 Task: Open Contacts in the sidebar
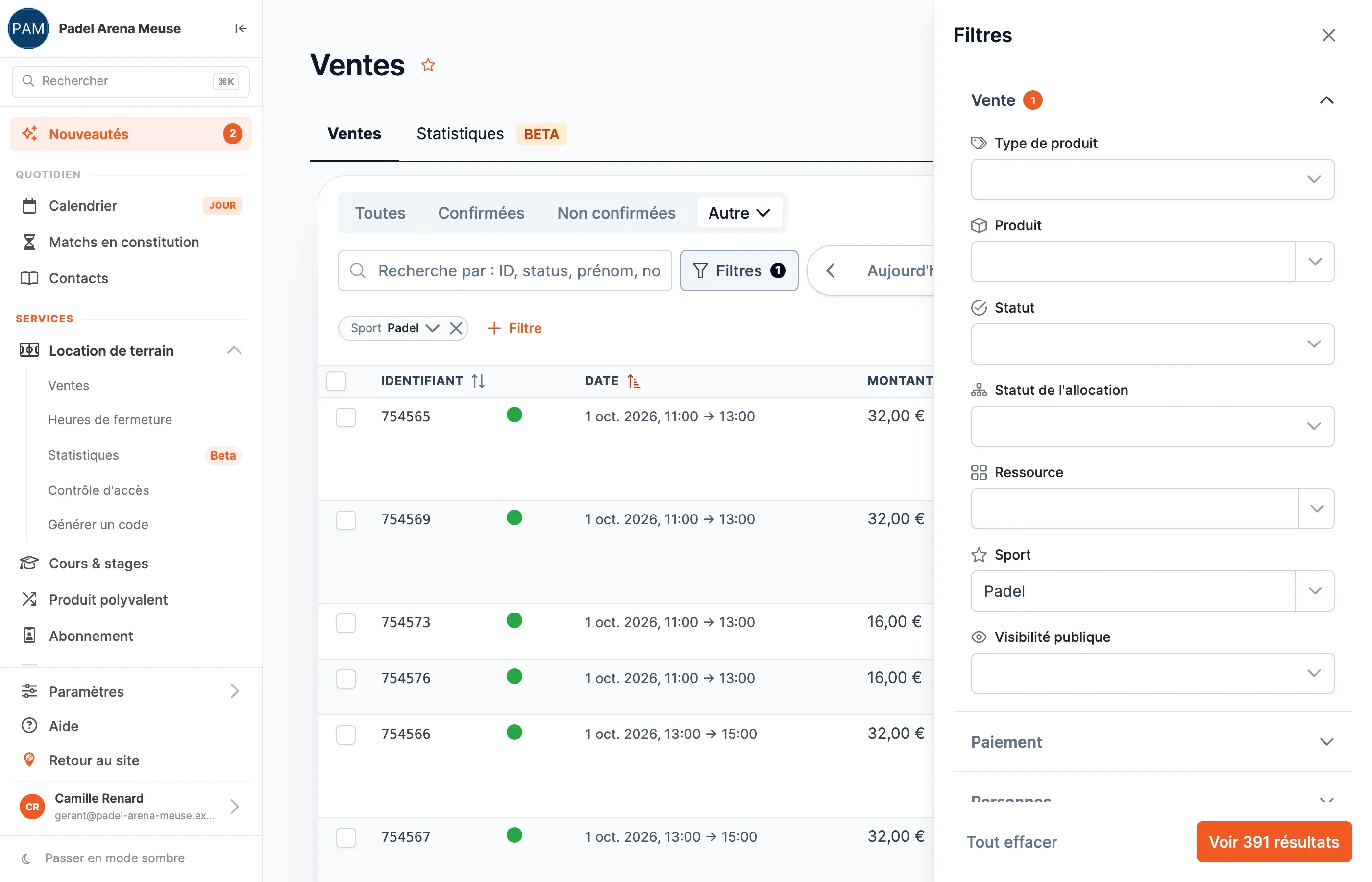coord(131,278)
